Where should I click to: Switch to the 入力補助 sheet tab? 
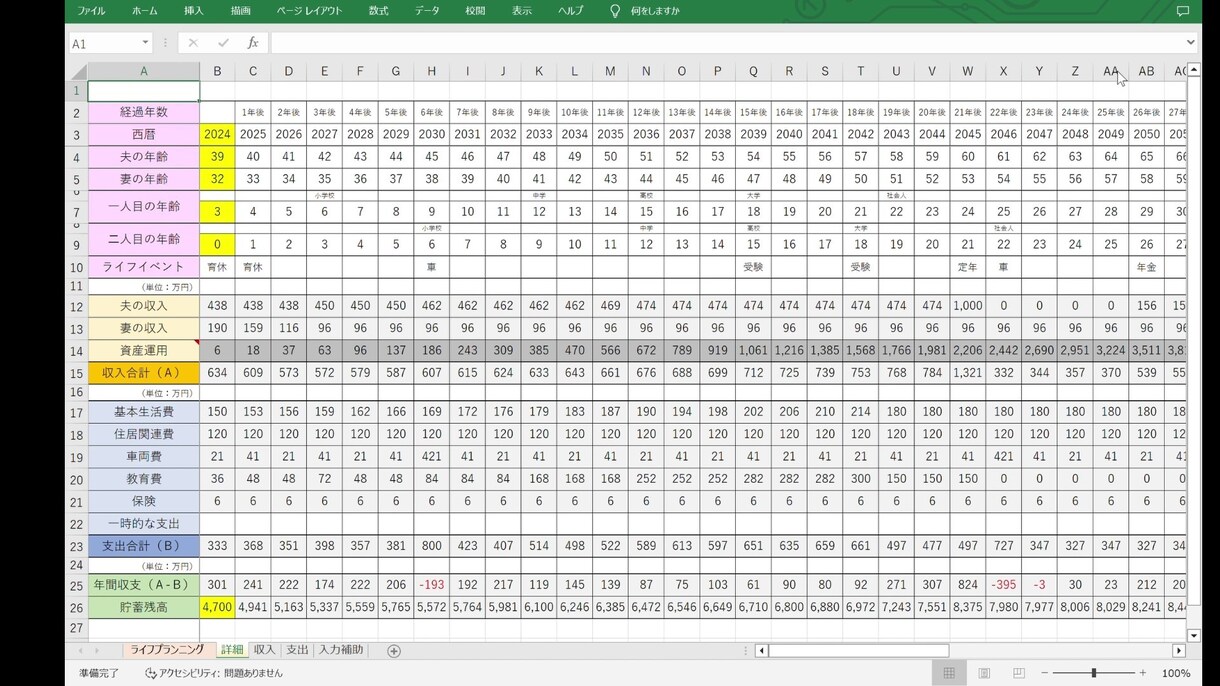(341, 650)
